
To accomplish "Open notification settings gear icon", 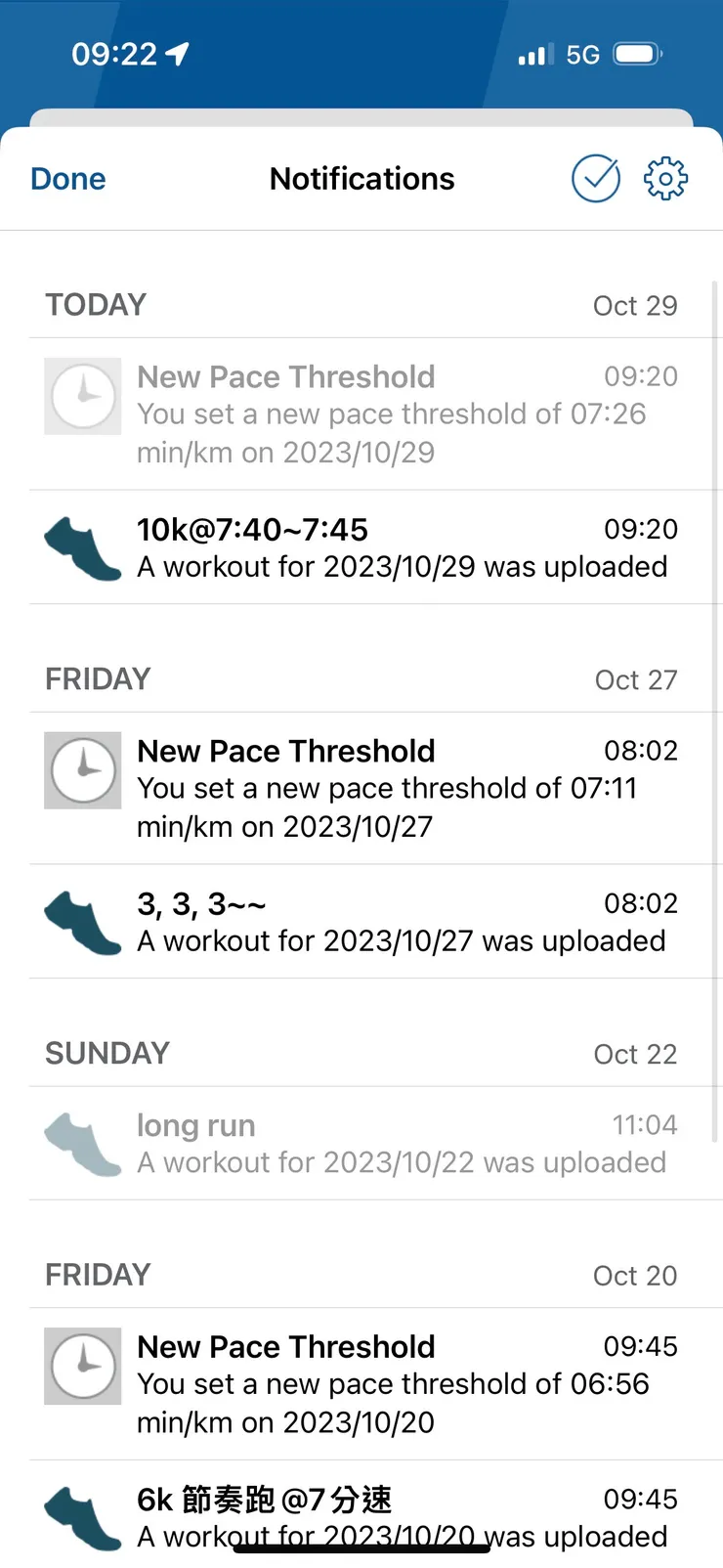I will [x=665, y=179].
